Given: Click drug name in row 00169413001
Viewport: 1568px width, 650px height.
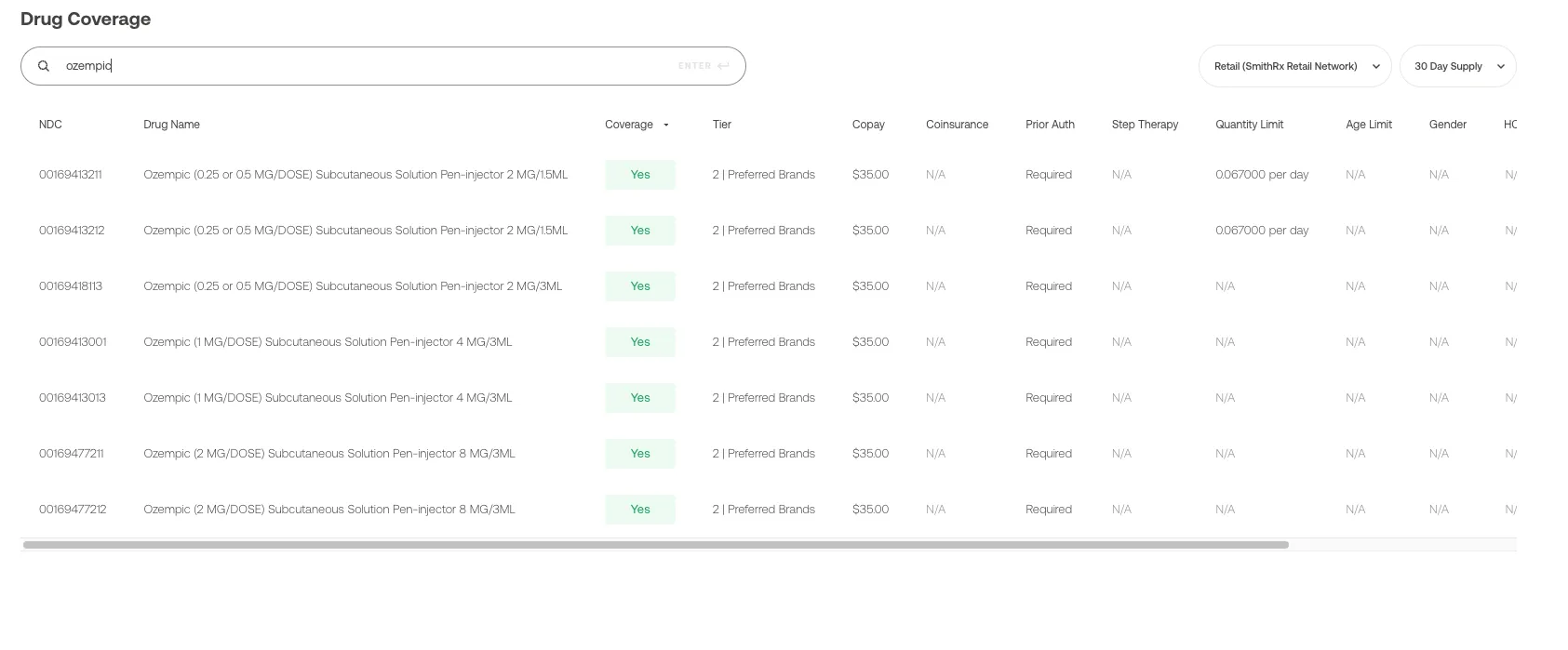Looking at the screenshot, I should coord(328,342).
